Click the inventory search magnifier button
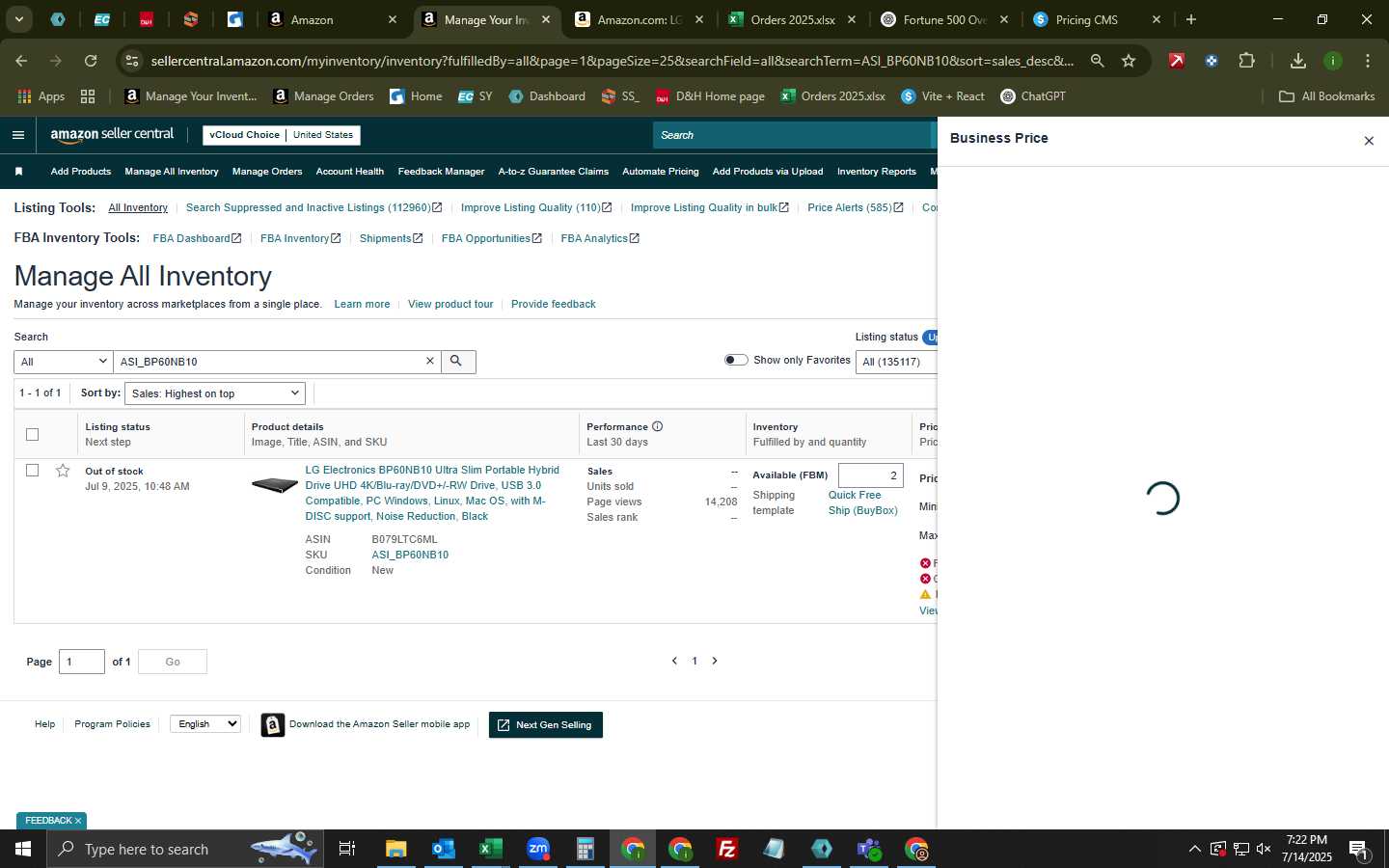 [x=457, y=362]
